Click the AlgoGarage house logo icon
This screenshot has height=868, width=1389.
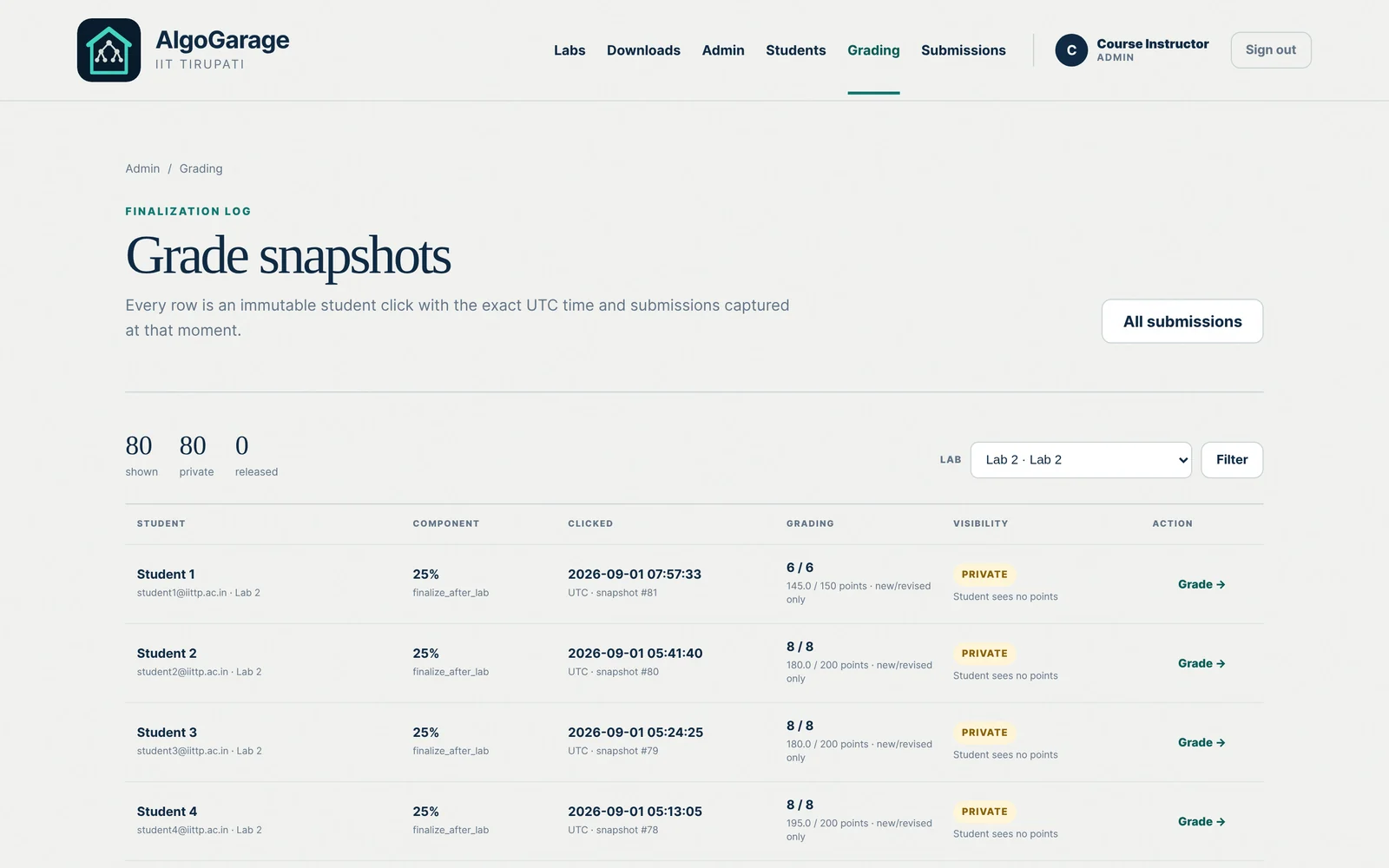pyautogui.click(x=109, y=50)
